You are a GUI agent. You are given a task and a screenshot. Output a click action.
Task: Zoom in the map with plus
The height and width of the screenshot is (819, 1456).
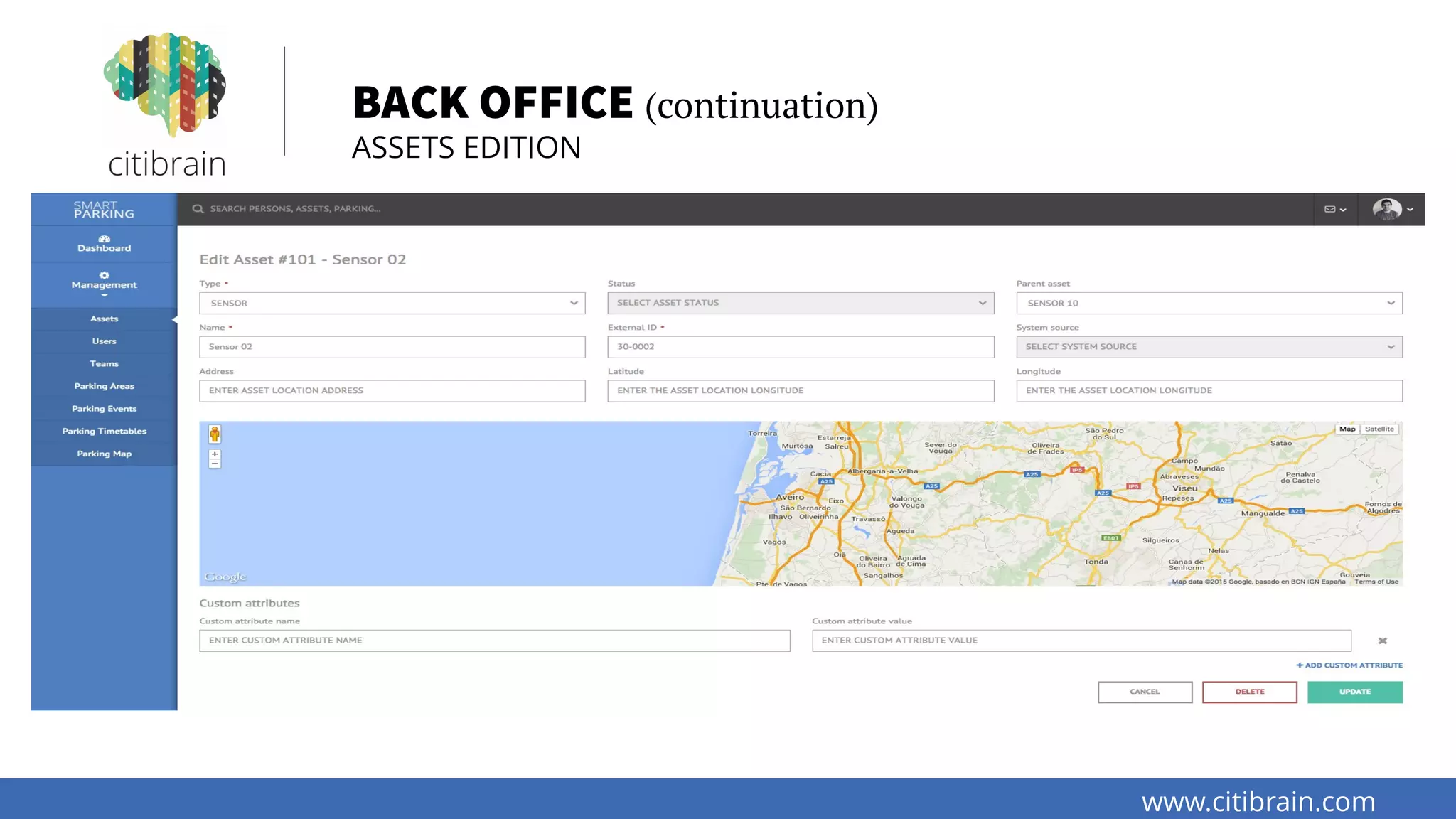click(x=215, y=454)
